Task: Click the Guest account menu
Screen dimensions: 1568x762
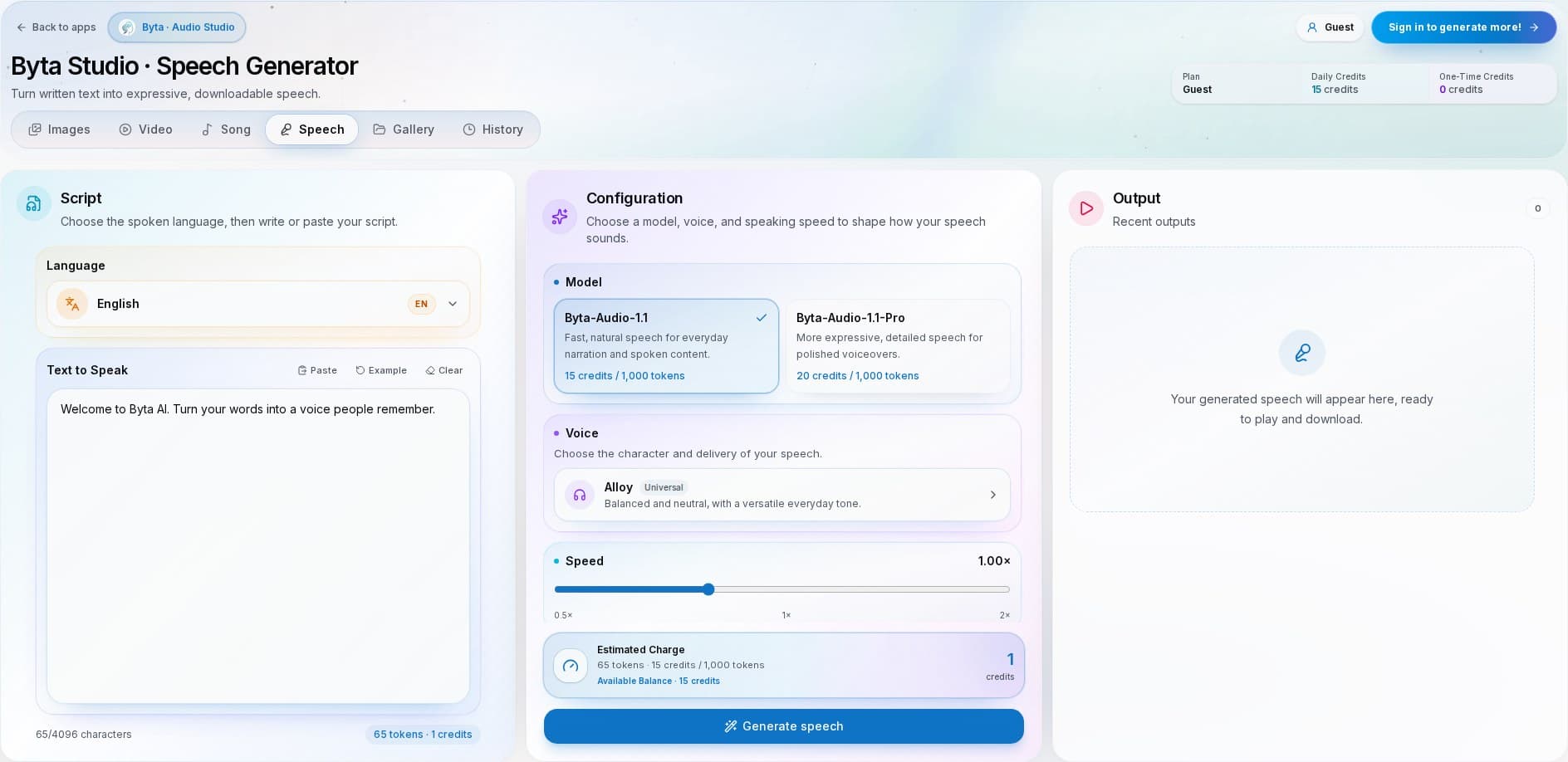Action: click(1330, 27)
